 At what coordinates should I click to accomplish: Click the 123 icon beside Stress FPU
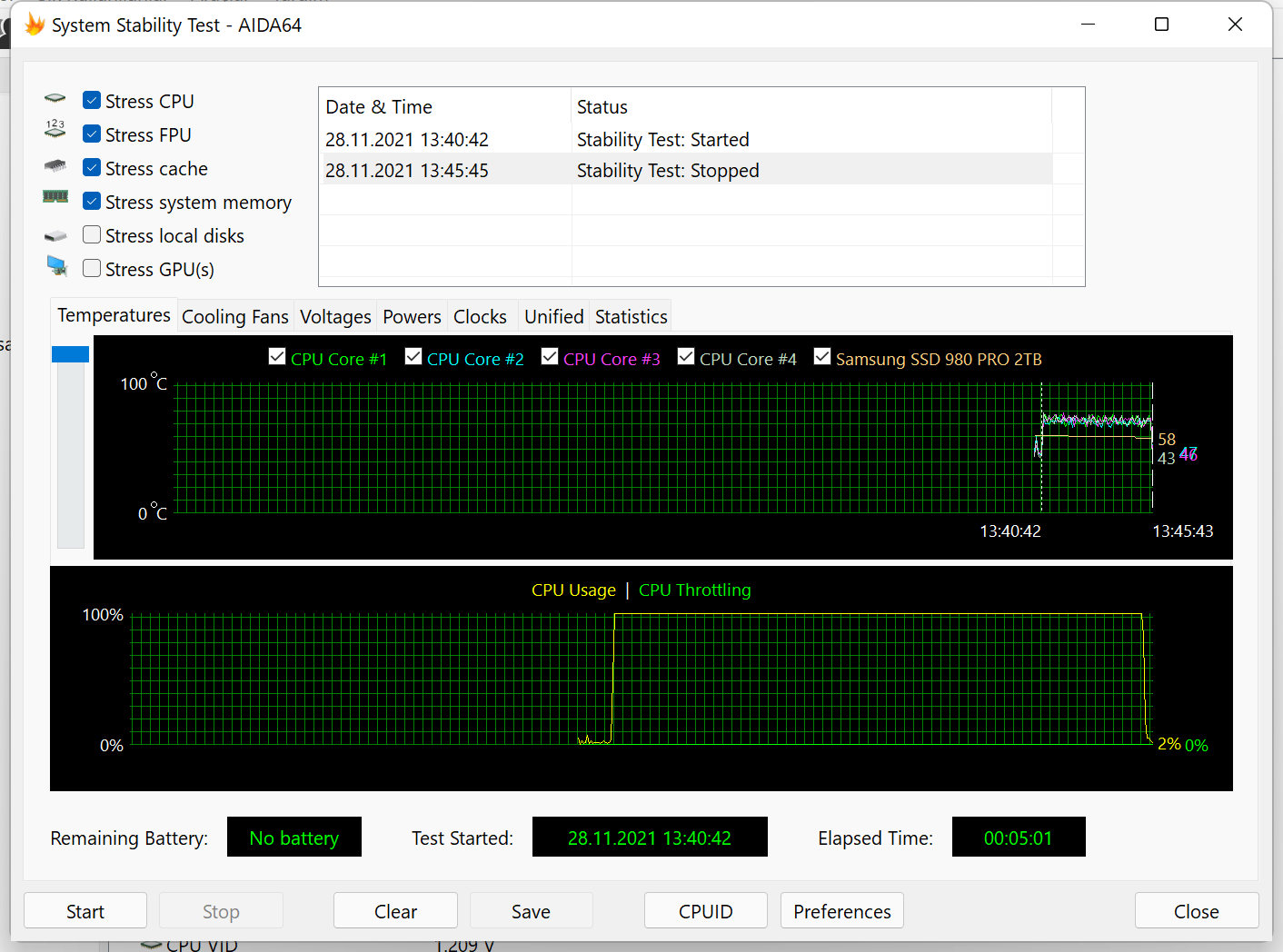55,128
